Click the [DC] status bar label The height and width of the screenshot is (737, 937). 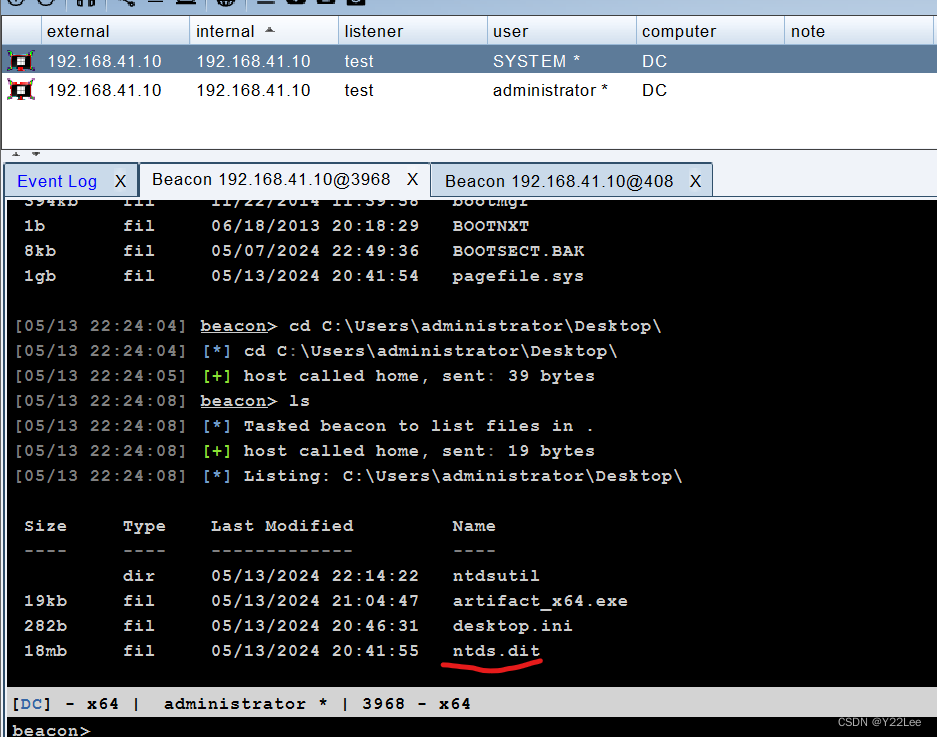pyautogui.click(x=32, y=704)
